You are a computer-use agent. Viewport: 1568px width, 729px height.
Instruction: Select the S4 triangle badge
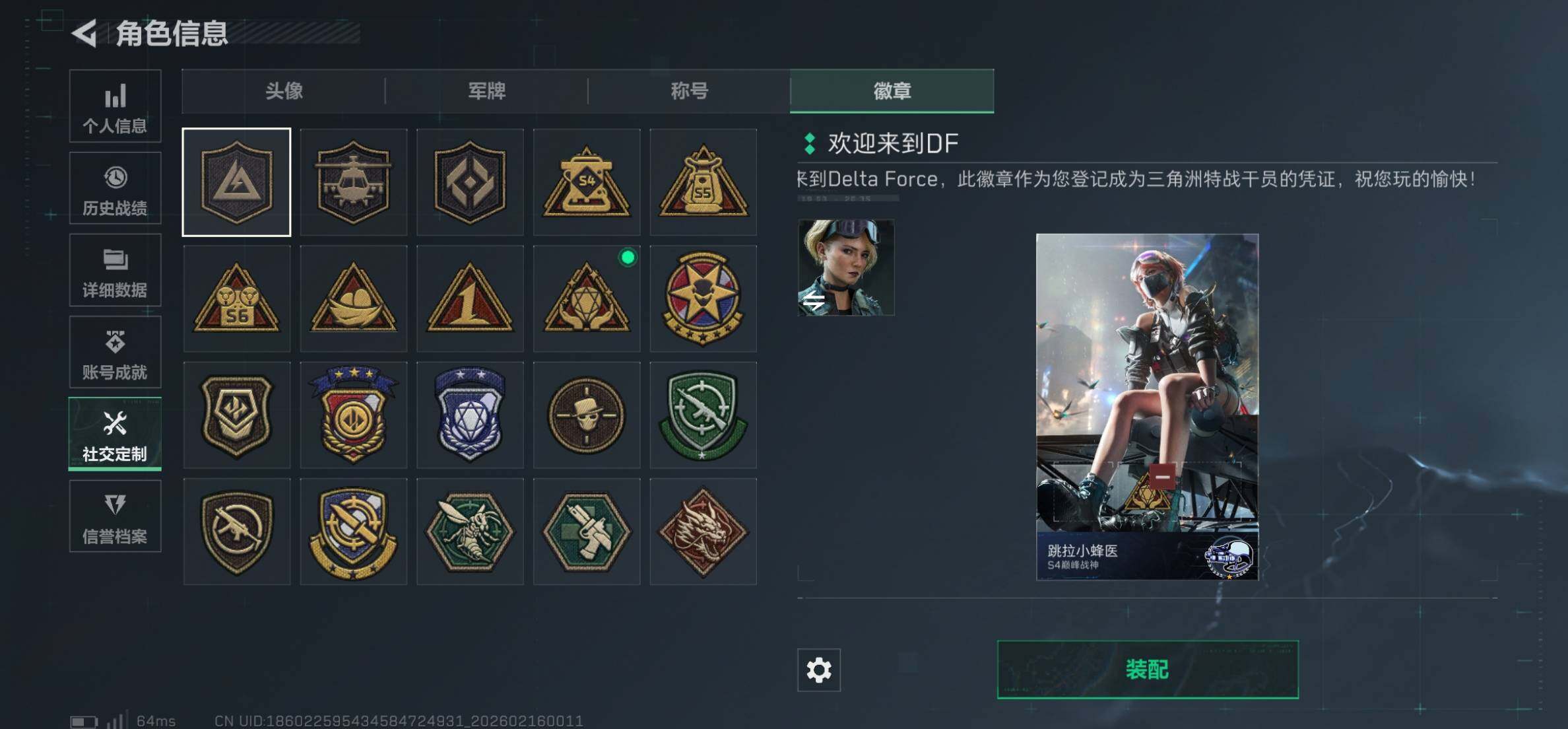tap(587, 182)
